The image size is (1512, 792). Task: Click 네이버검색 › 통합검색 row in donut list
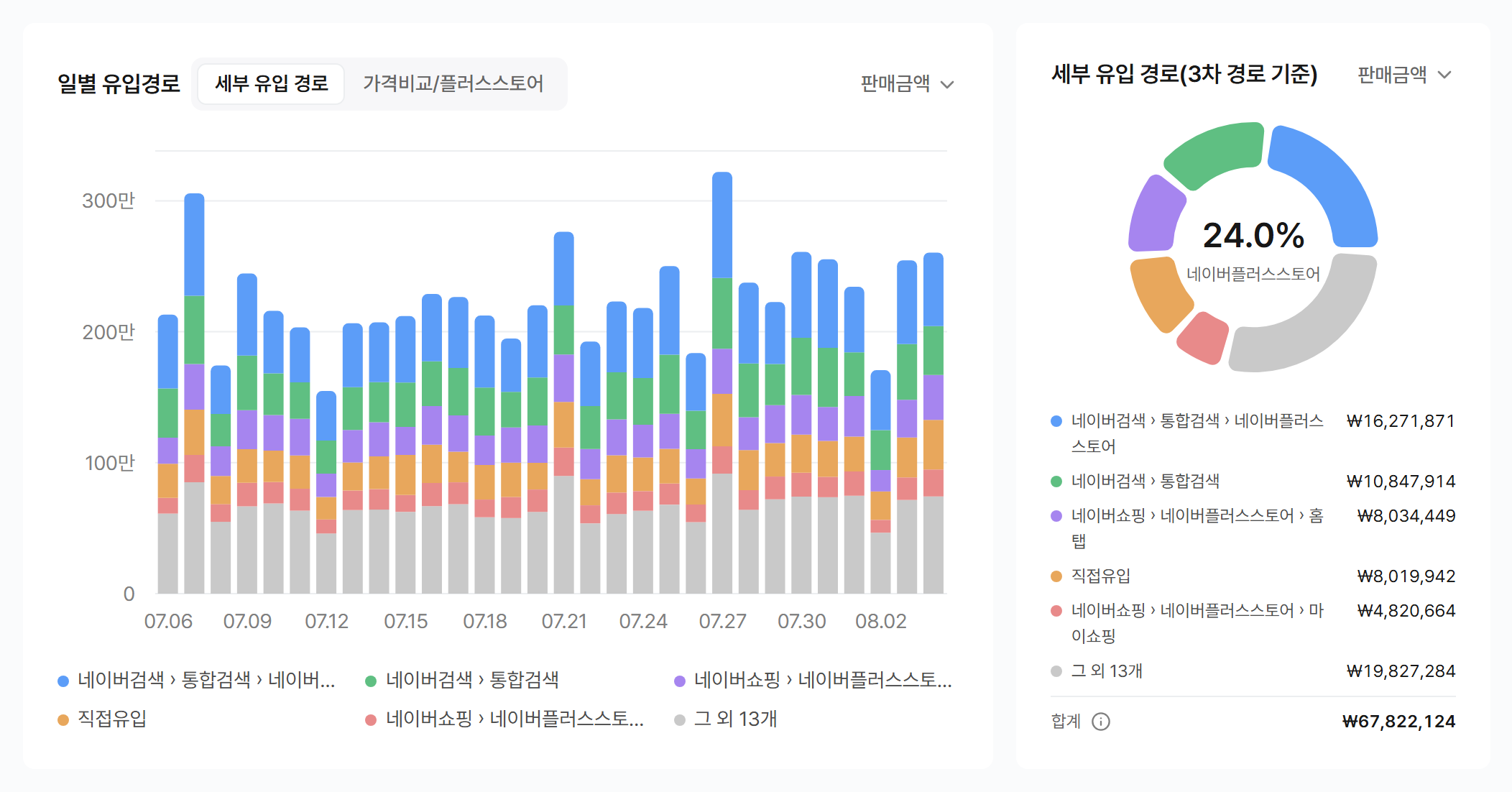point(1253,482)
